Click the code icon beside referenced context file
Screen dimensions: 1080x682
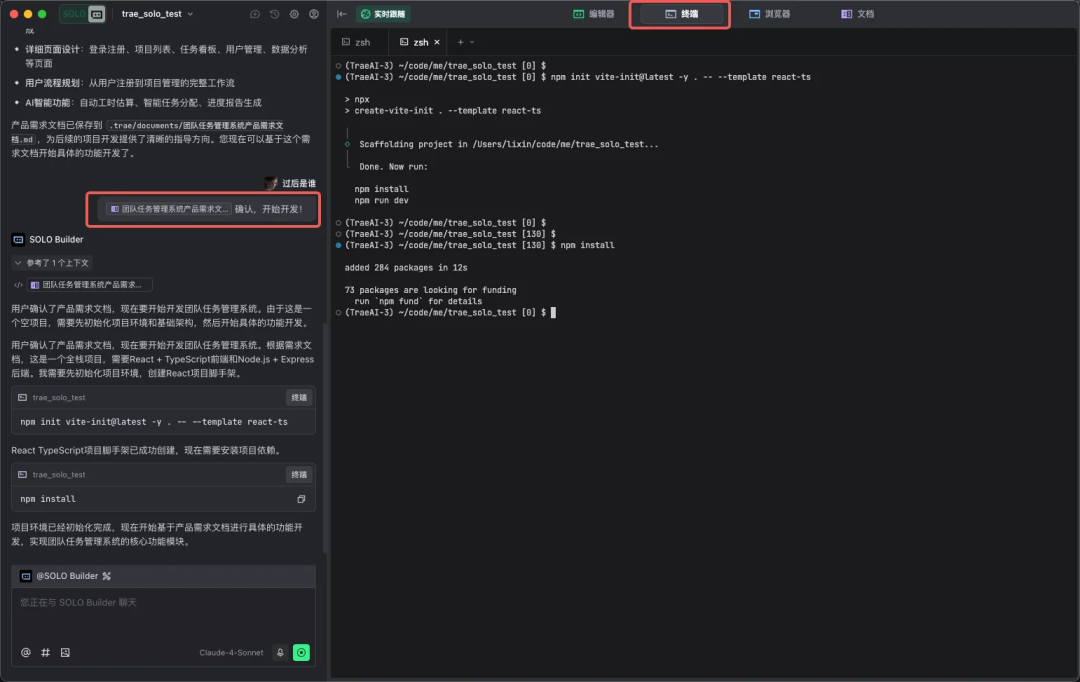point(19,285)
